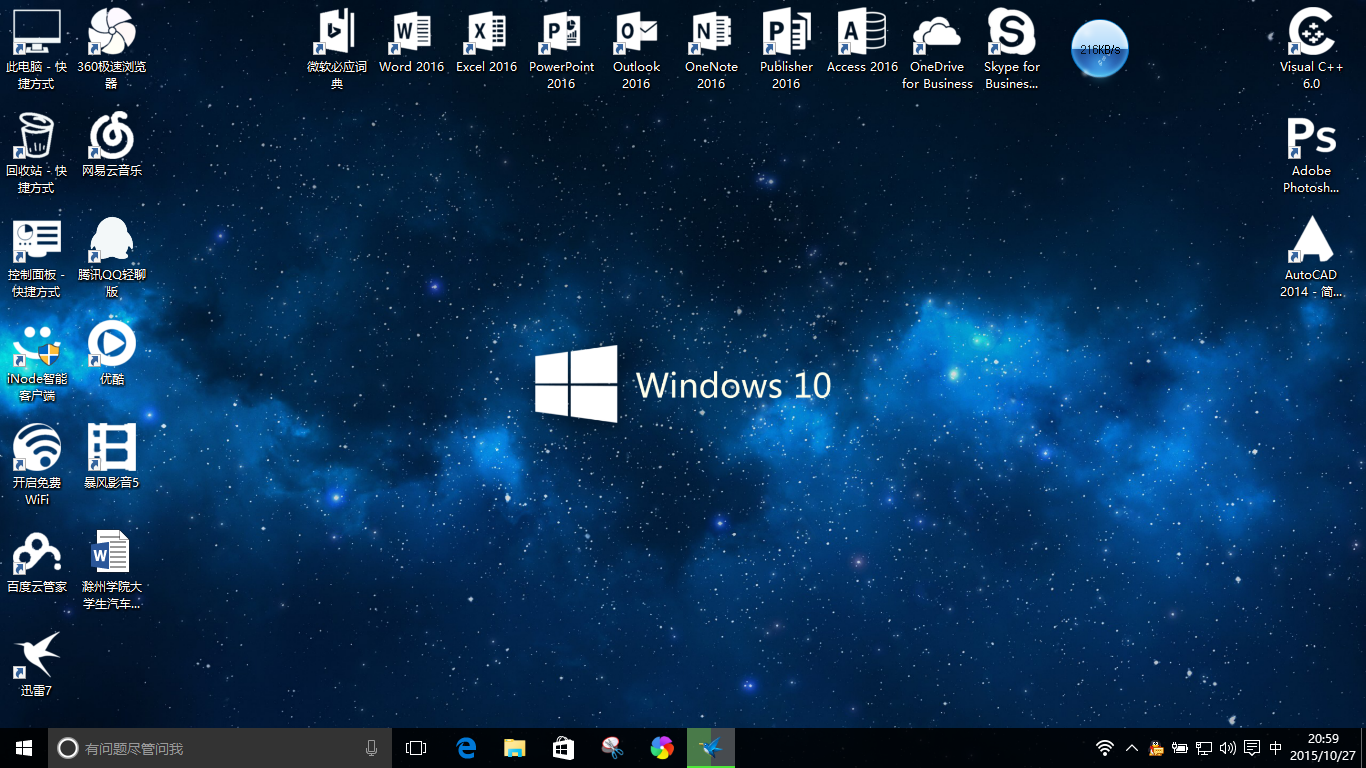This screenshot has height=768, width=1366.
Task: Select the Adobe Photoshop desktop shortcut
Action: pyautogui.click(x=1312, y=154)
